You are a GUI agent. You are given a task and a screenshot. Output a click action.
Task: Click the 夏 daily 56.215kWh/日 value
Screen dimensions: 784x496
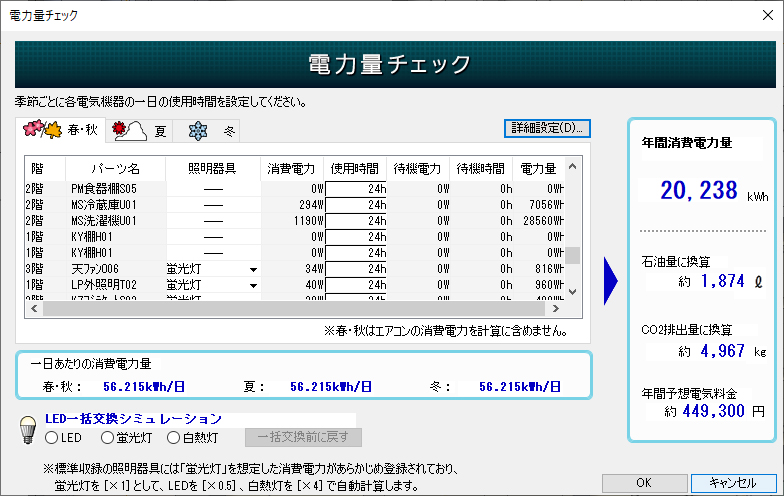coord(331,386)
